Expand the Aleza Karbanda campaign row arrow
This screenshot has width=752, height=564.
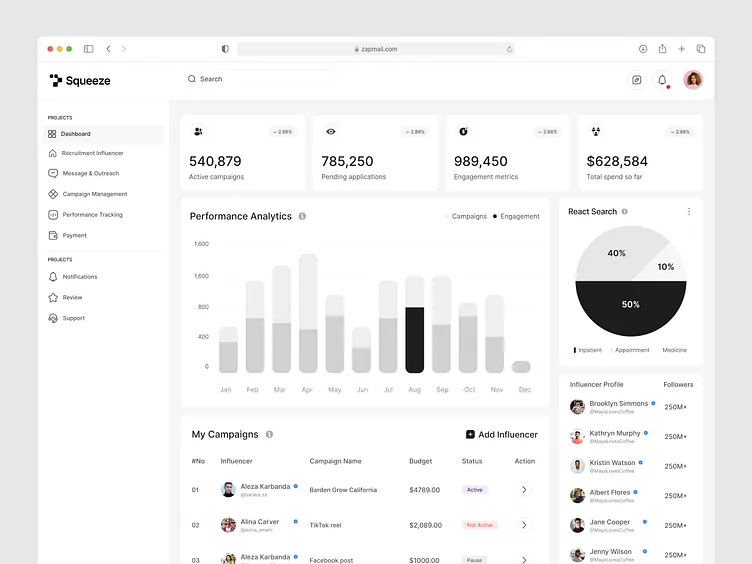pyautogui.click(x=524, y=490)
